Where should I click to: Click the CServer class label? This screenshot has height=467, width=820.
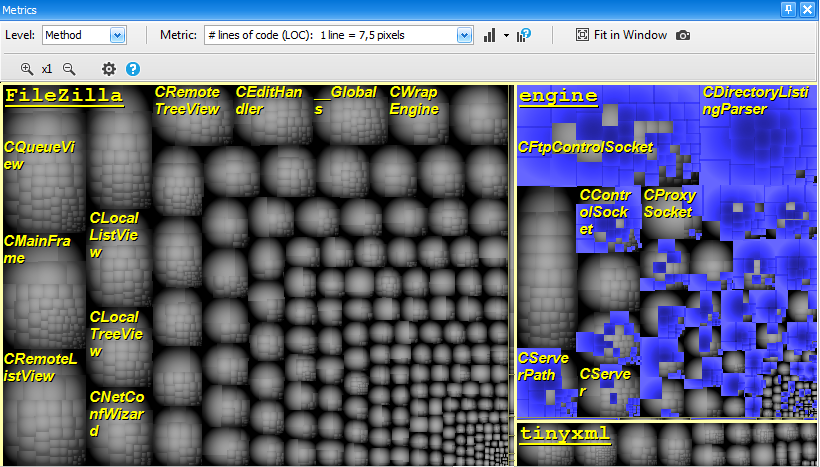coord(605,382)
